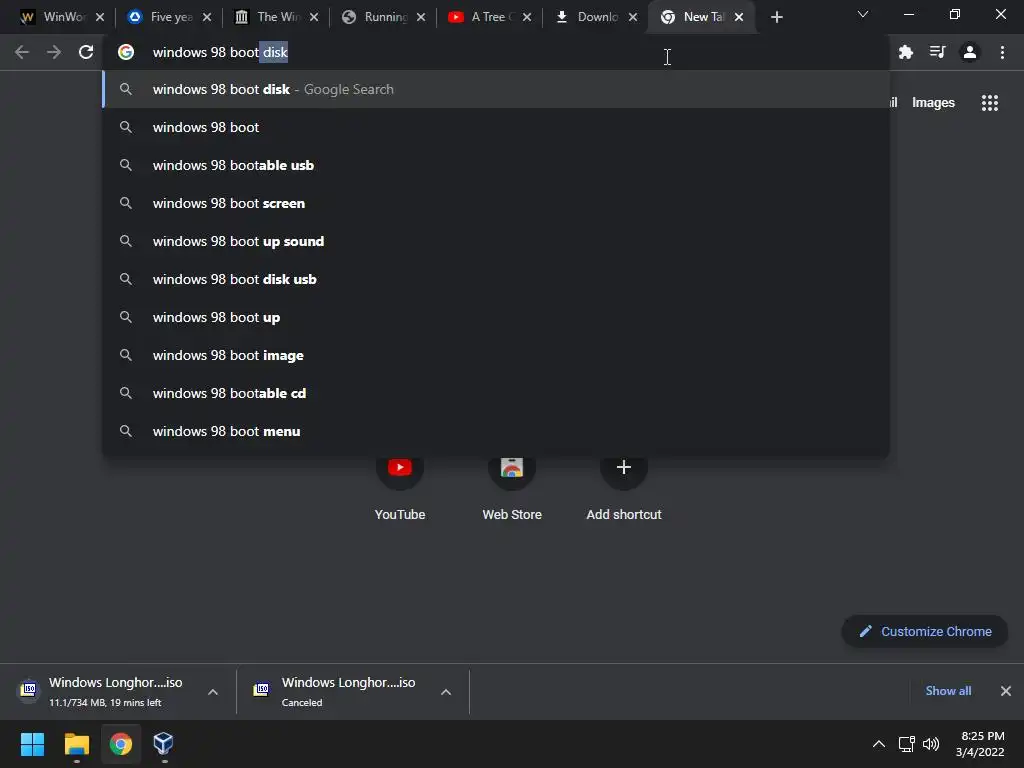Click the Google icon in the address bar
The width and height of the screenshot is (1024, 768).
[x=126, y=52]
